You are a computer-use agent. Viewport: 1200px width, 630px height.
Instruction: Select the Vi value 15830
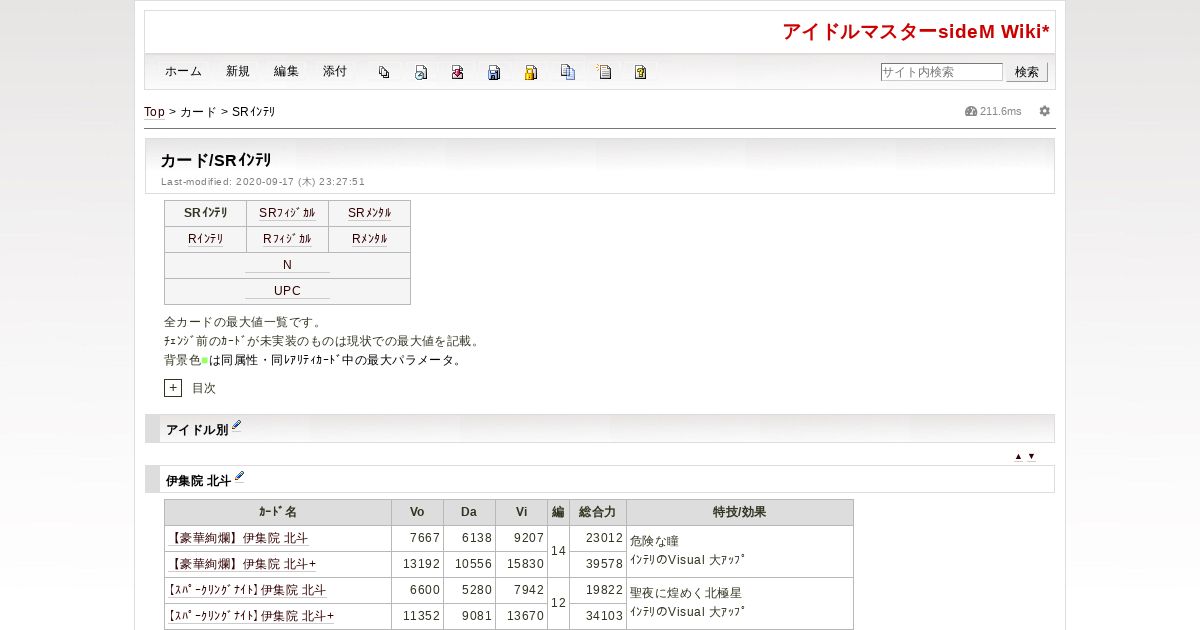525,564
